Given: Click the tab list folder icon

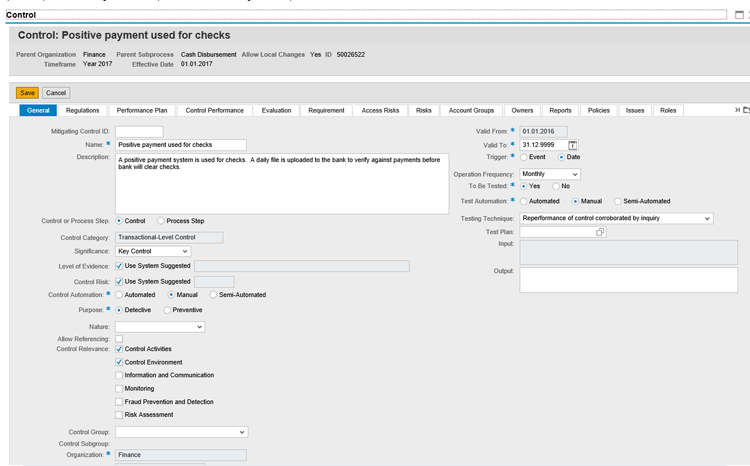Looking at the screenshot, I should 746,110.
